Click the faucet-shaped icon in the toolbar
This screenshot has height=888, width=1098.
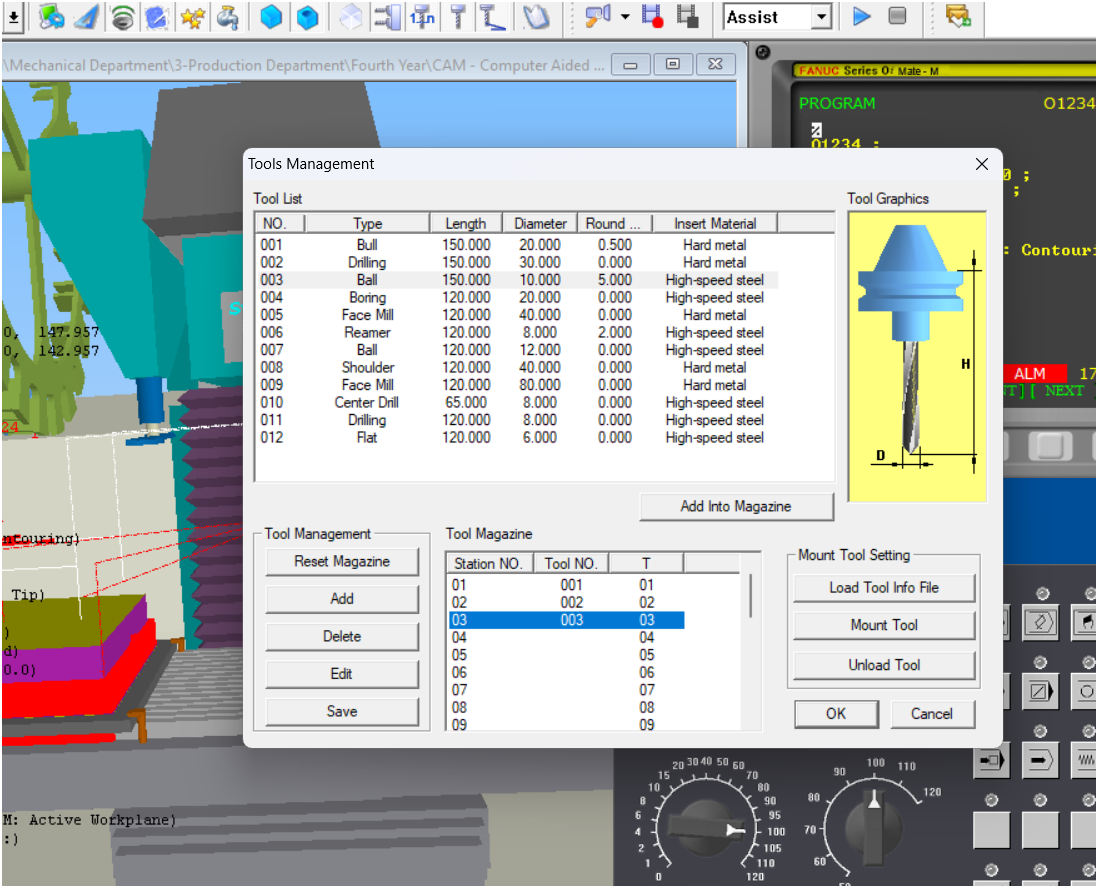coord(227,17)
